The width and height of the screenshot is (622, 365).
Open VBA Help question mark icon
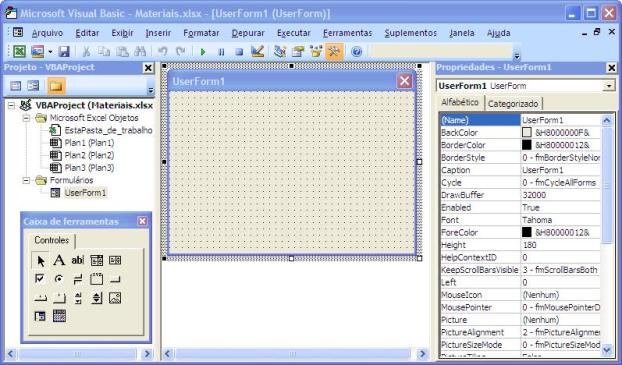[357, 52]
